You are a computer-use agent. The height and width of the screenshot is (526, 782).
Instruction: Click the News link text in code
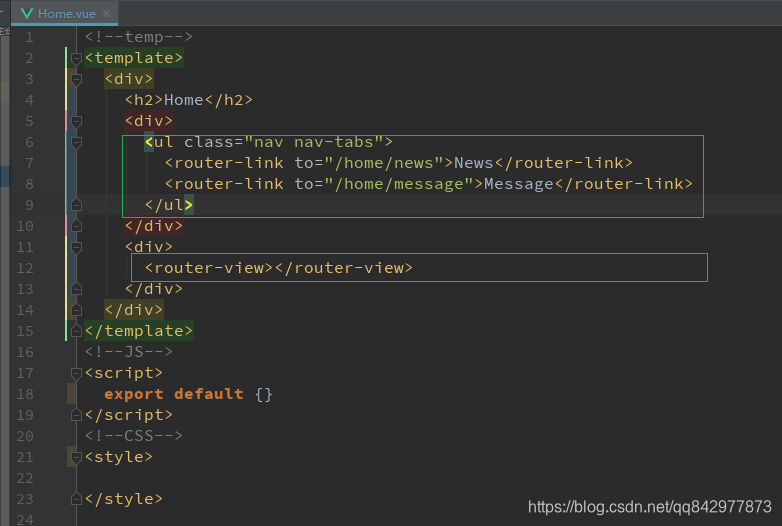[x=473, y=163]
